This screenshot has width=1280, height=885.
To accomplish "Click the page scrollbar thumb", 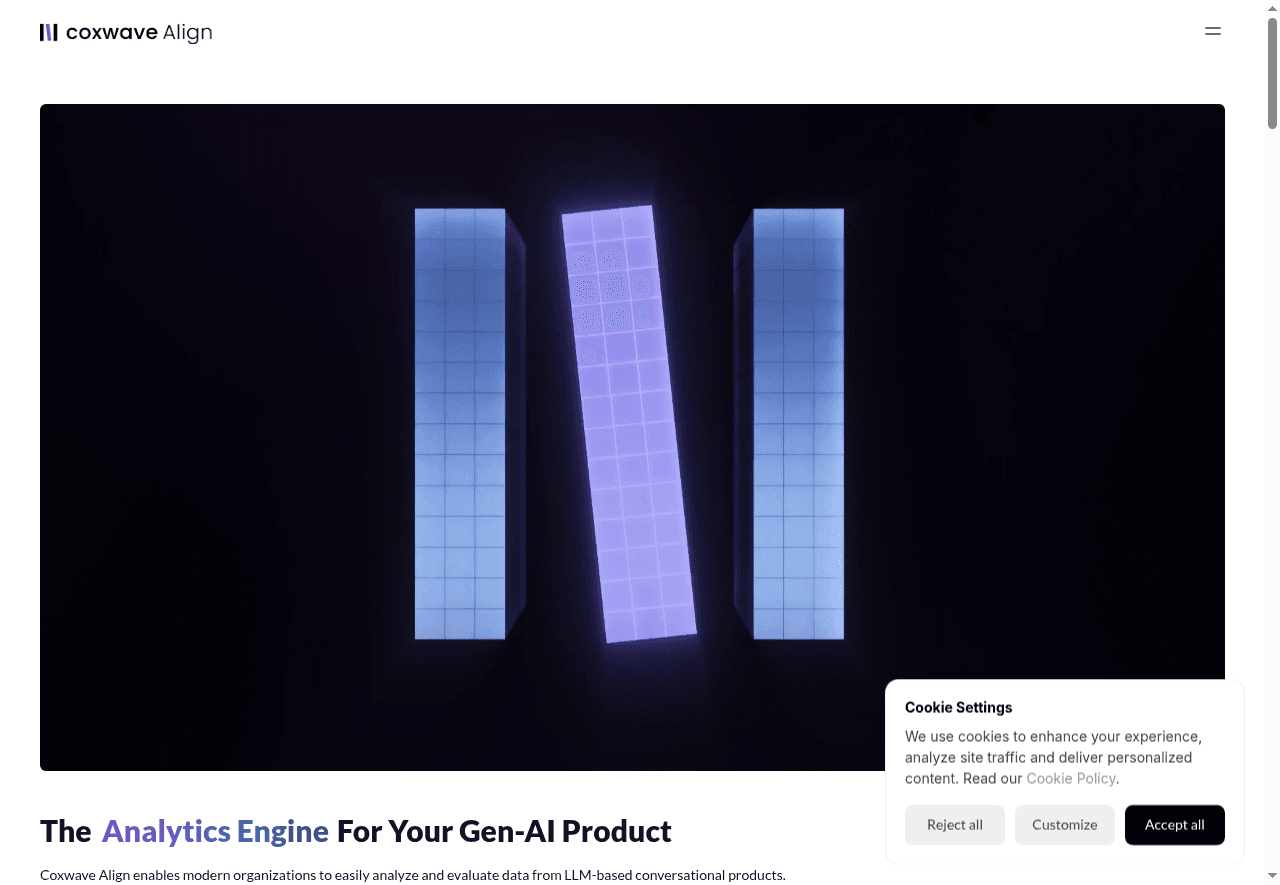I will 1272,72.
